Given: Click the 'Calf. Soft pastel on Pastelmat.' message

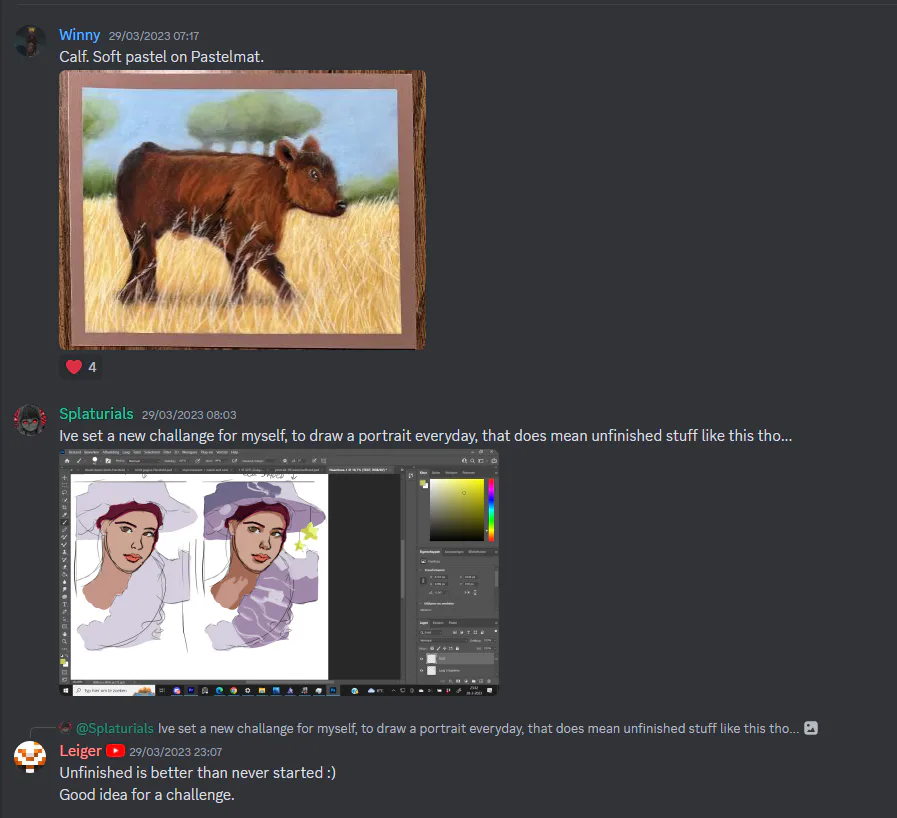Looking at the screenshot, I should coord(161,57).
